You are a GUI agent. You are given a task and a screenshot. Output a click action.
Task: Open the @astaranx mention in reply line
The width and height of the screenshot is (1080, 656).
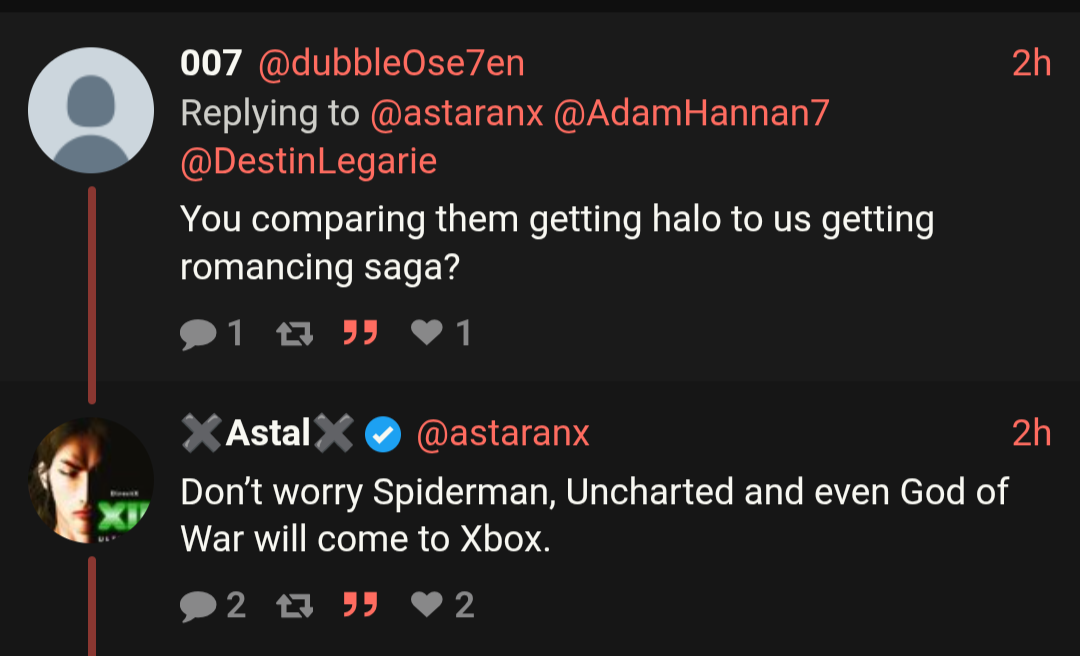[x=456, y=113]
